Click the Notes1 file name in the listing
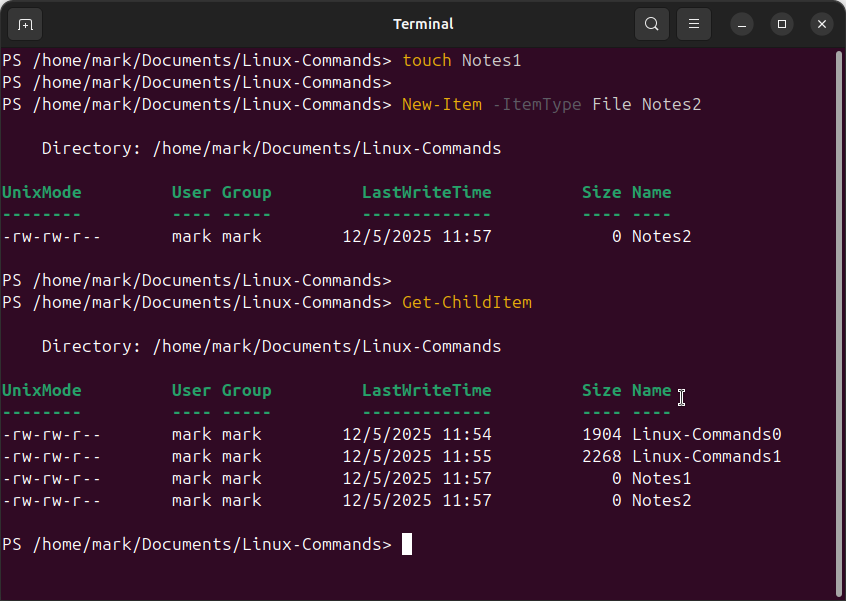 pyautogui.click(x=661, y=478)
